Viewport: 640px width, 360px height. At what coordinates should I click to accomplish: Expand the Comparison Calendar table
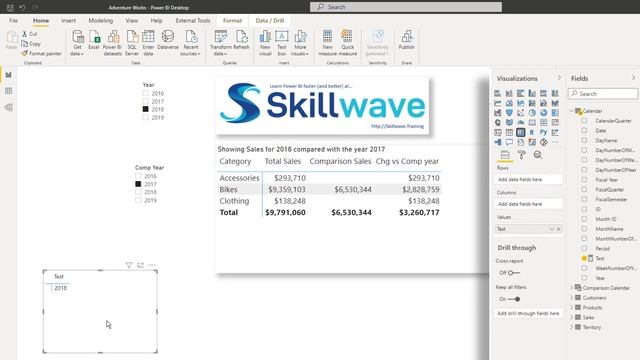(x=571, y=288)
